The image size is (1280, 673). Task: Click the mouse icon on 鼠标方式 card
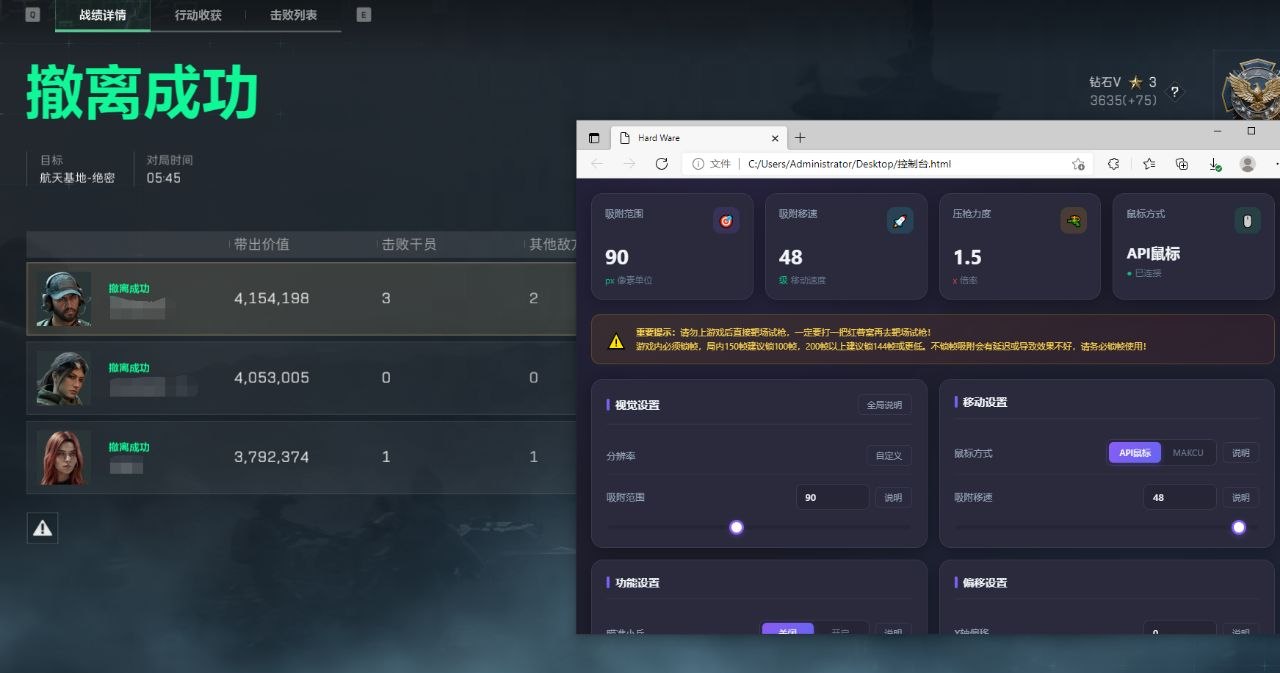click(1248, 221)
